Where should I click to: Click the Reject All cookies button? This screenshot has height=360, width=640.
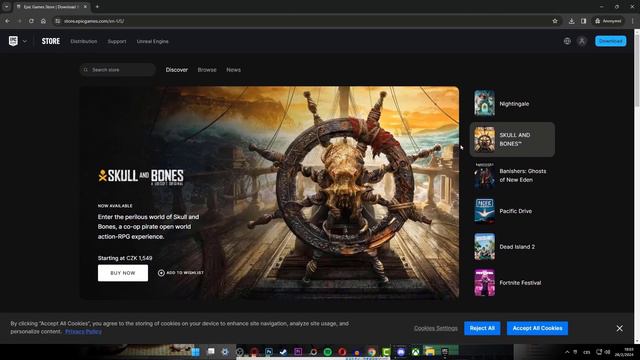tap(482, 328)
